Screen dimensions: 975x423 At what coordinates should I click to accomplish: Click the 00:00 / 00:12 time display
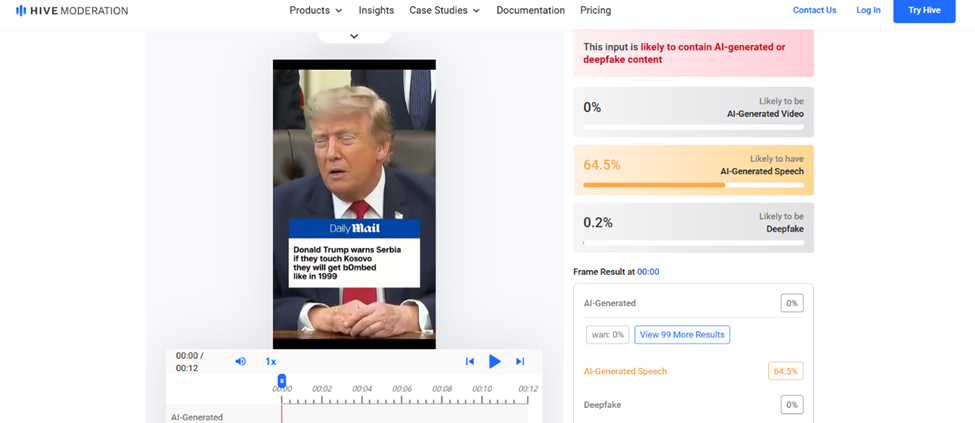pyautogui.click(x=190, y=361)
